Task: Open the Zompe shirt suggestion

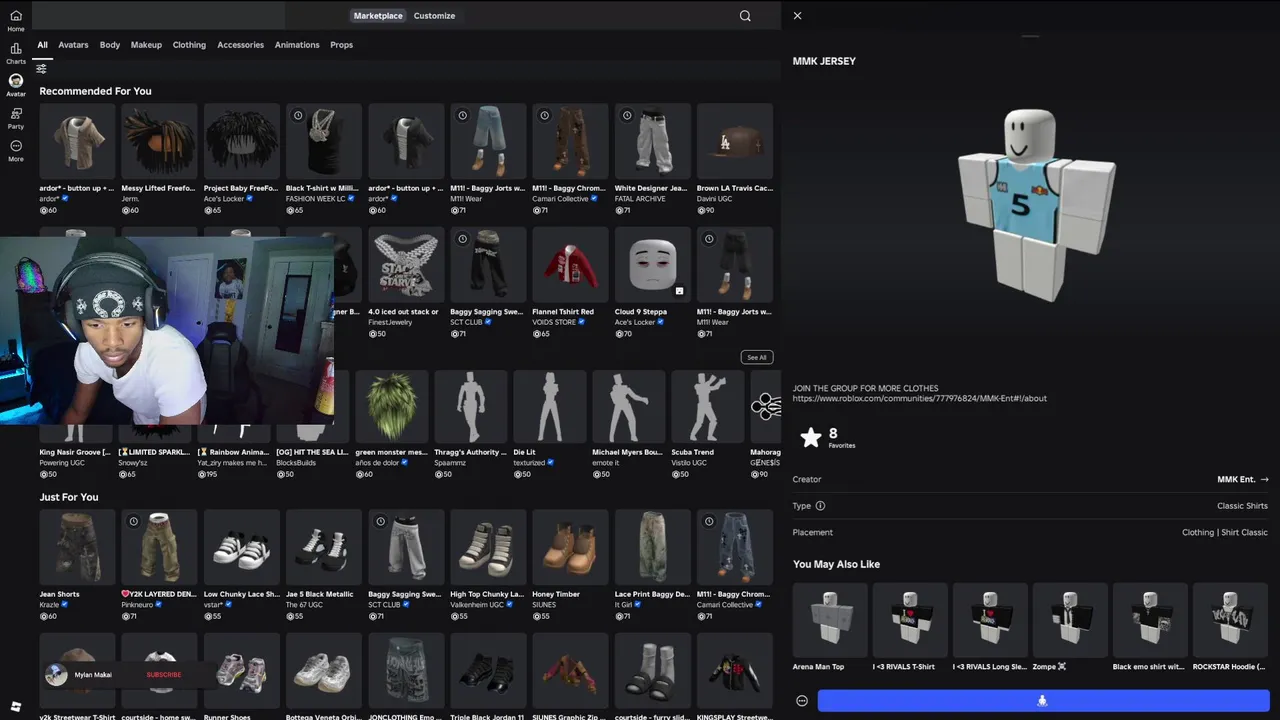Action: pyautogui.click(x=1070, y=627)
